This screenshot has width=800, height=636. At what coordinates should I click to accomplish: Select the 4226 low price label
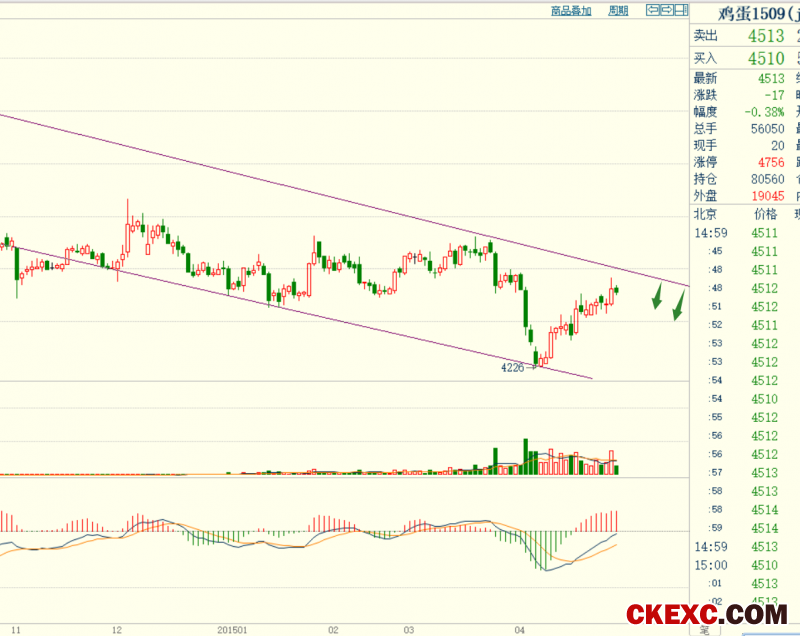click(x=514, y=368)
